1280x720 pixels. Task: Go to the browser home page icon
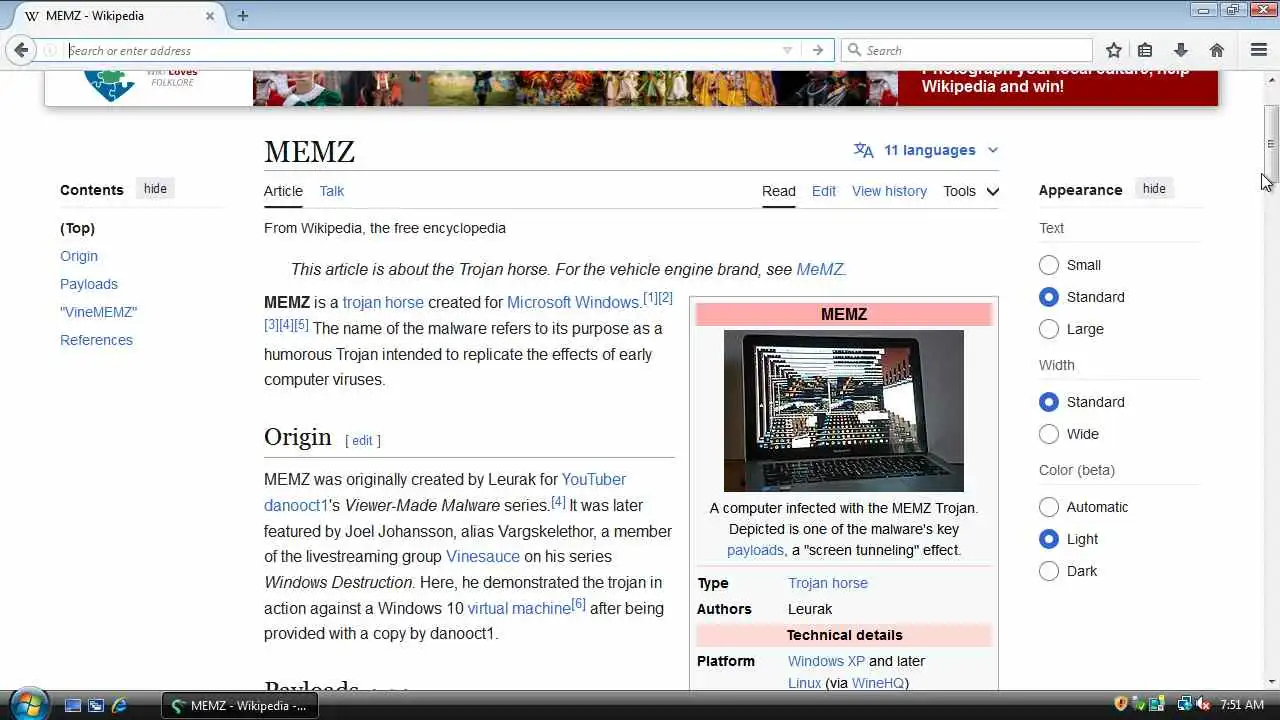[1217, 50]
